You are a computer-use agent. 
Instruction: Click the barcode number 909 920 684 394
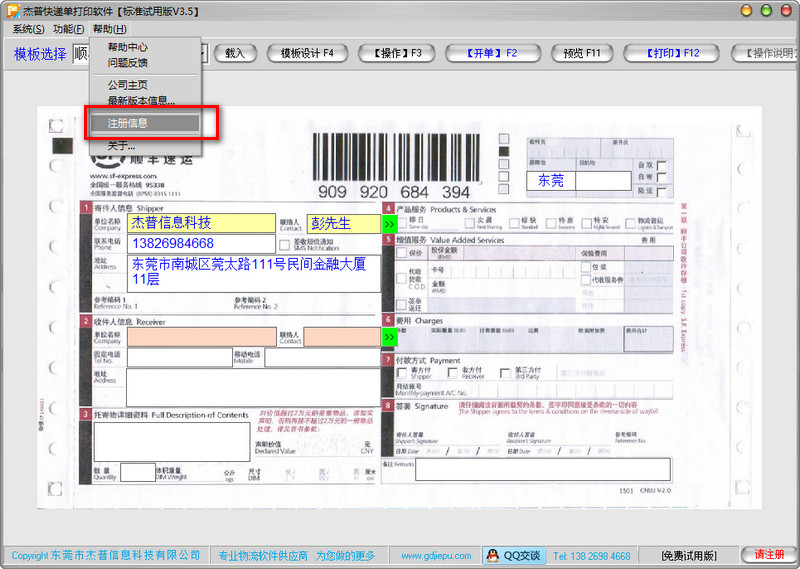click(394, 192)
